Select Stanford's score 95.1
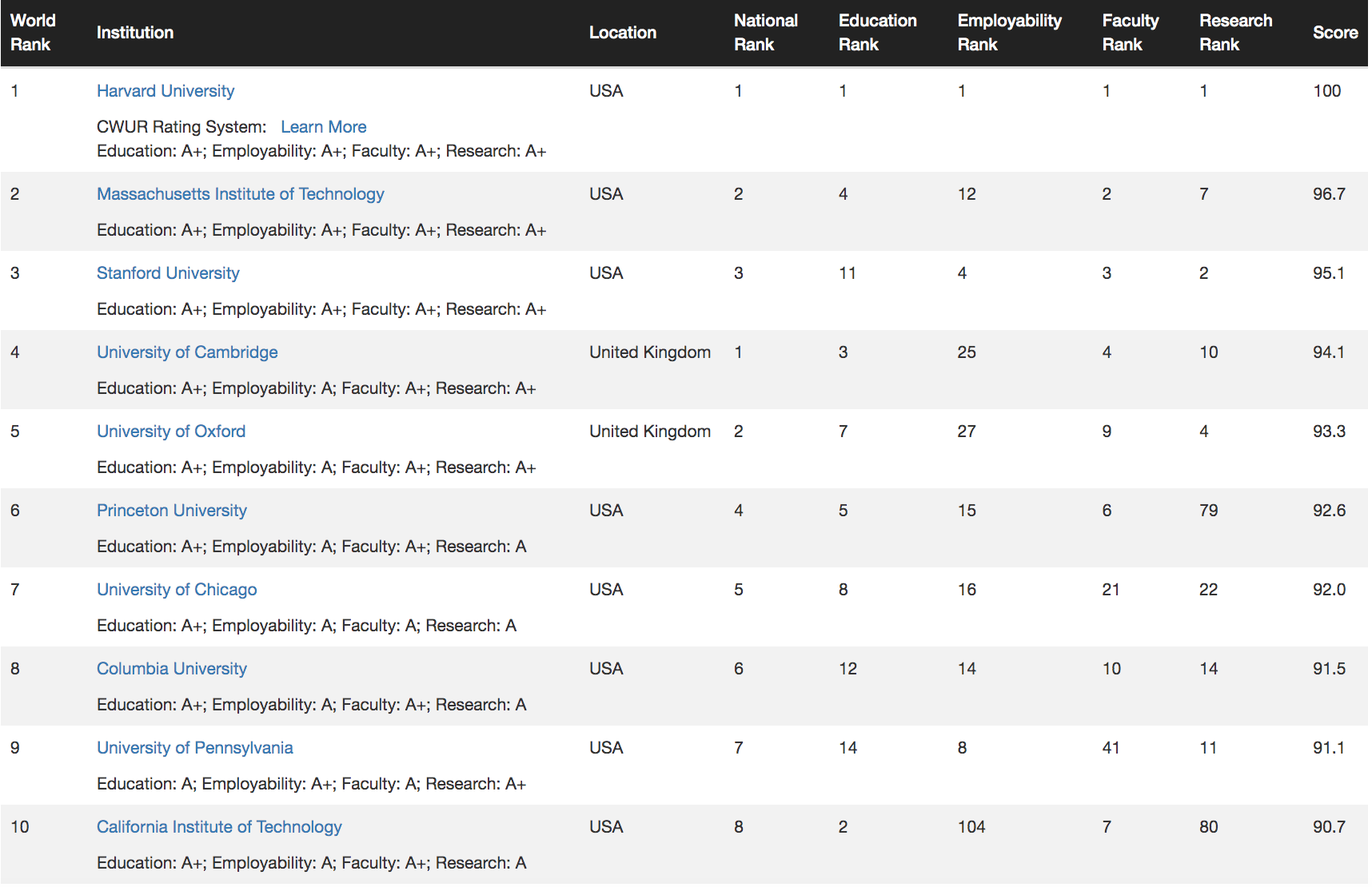This screenshot has height=887, width=1372. (1329, 273)
